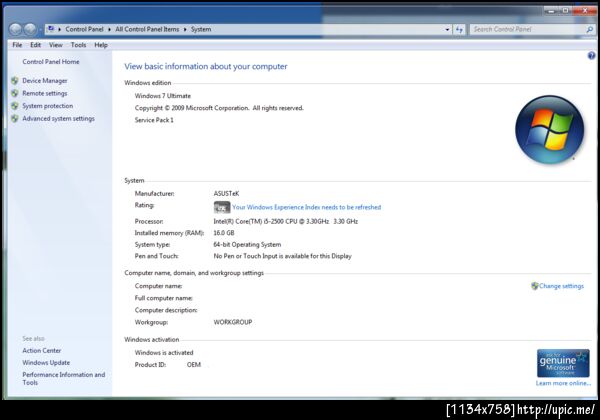Click the shield icon beside Remote settings
The height and width of the screenshot is (420, 600).
15,93
